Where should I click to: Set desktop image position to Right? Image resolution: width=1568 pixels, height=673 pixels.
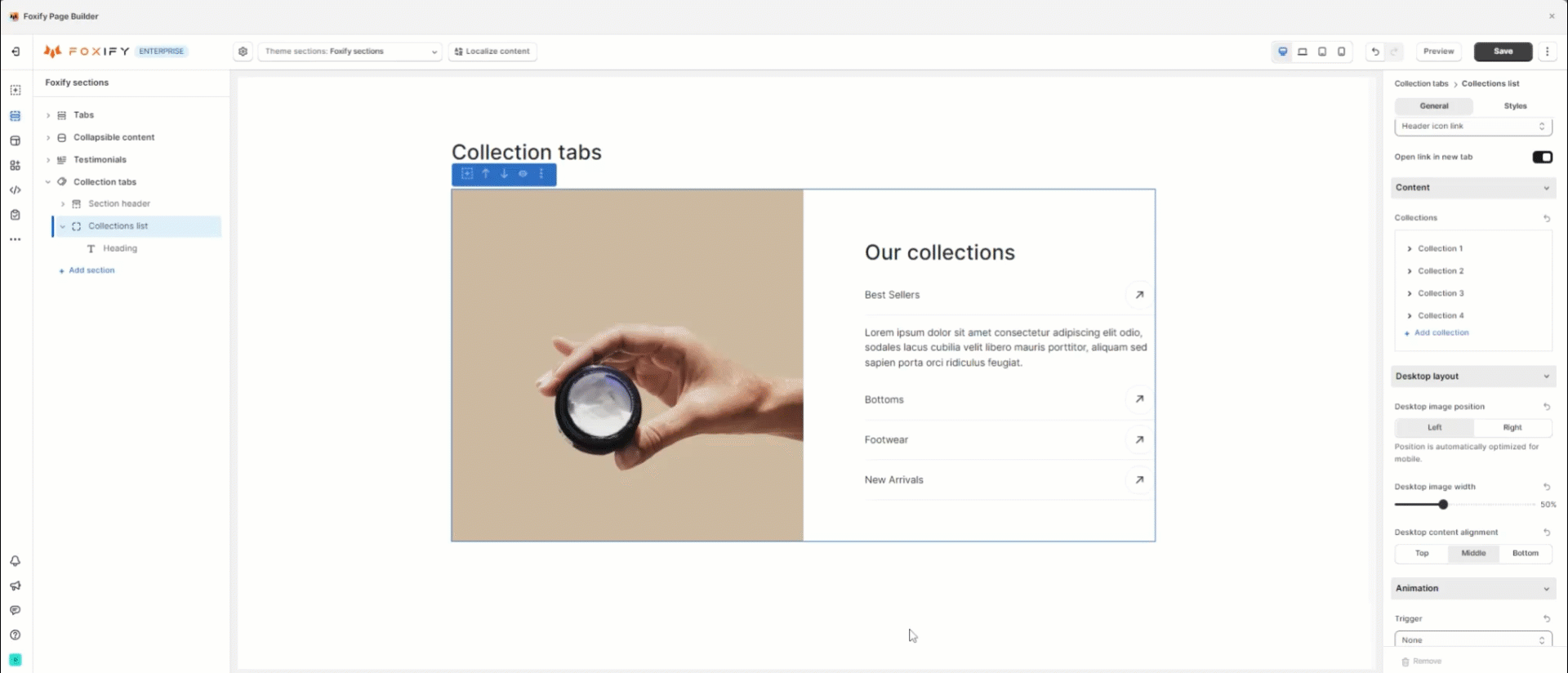pyautogui.click(x=1512, y=428)
